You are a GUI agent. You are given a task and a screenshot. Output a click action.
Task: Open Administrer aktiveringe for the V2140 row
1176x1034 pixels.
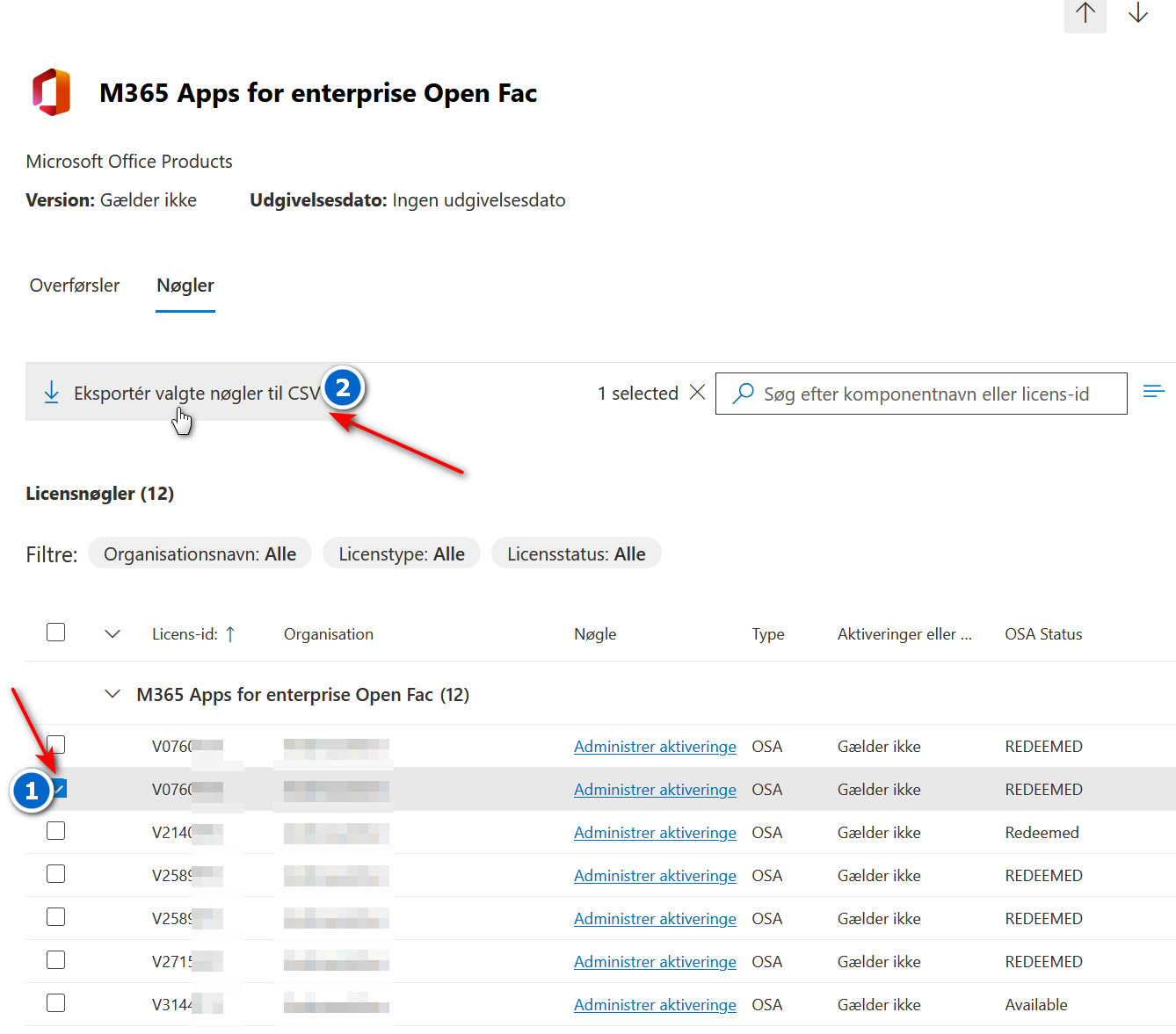655,833
